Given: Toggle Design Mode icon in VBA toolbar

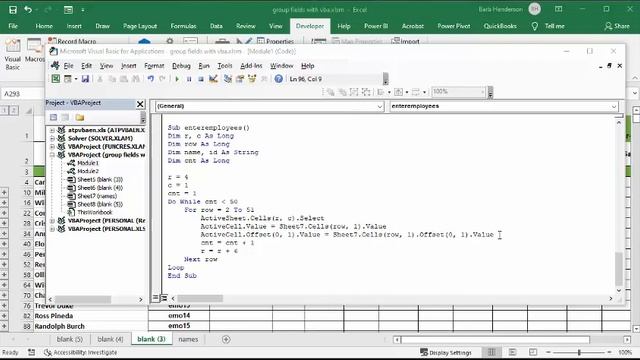Looking at the screenshot, I should pos(213,79).
